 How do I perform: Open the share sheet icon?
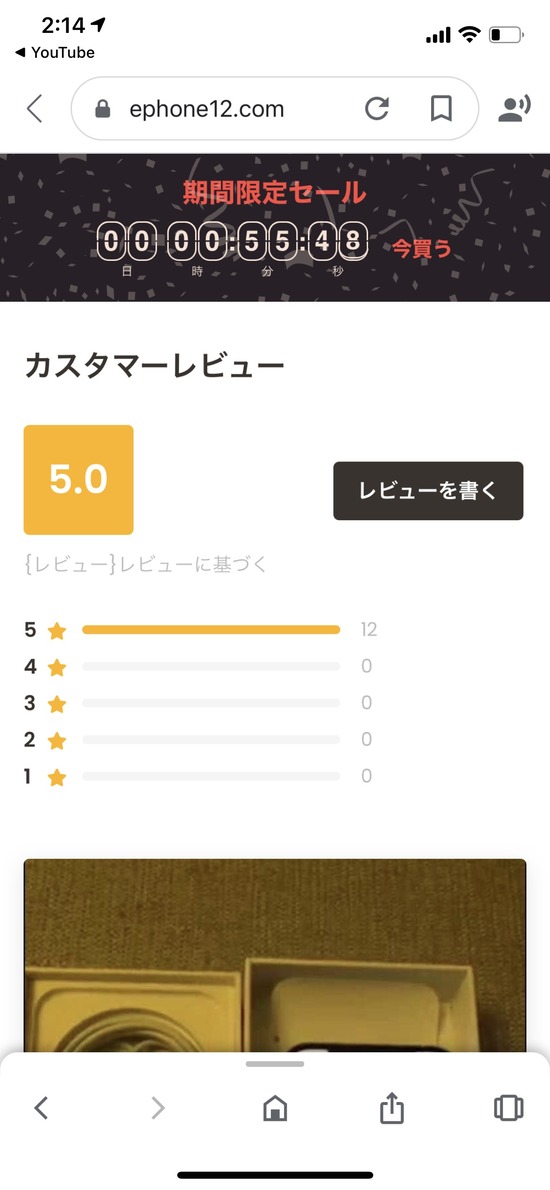[391, 1107]
